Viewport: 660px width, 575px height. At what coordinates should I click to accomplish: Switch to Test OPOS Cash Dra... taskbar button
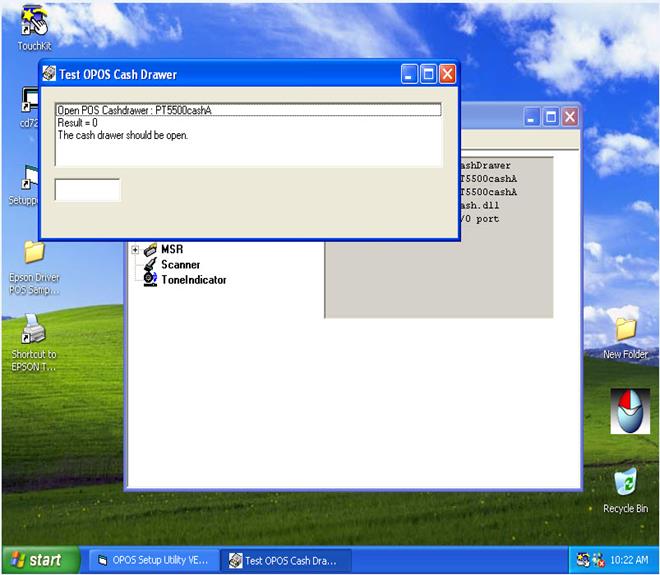(286, 560)
